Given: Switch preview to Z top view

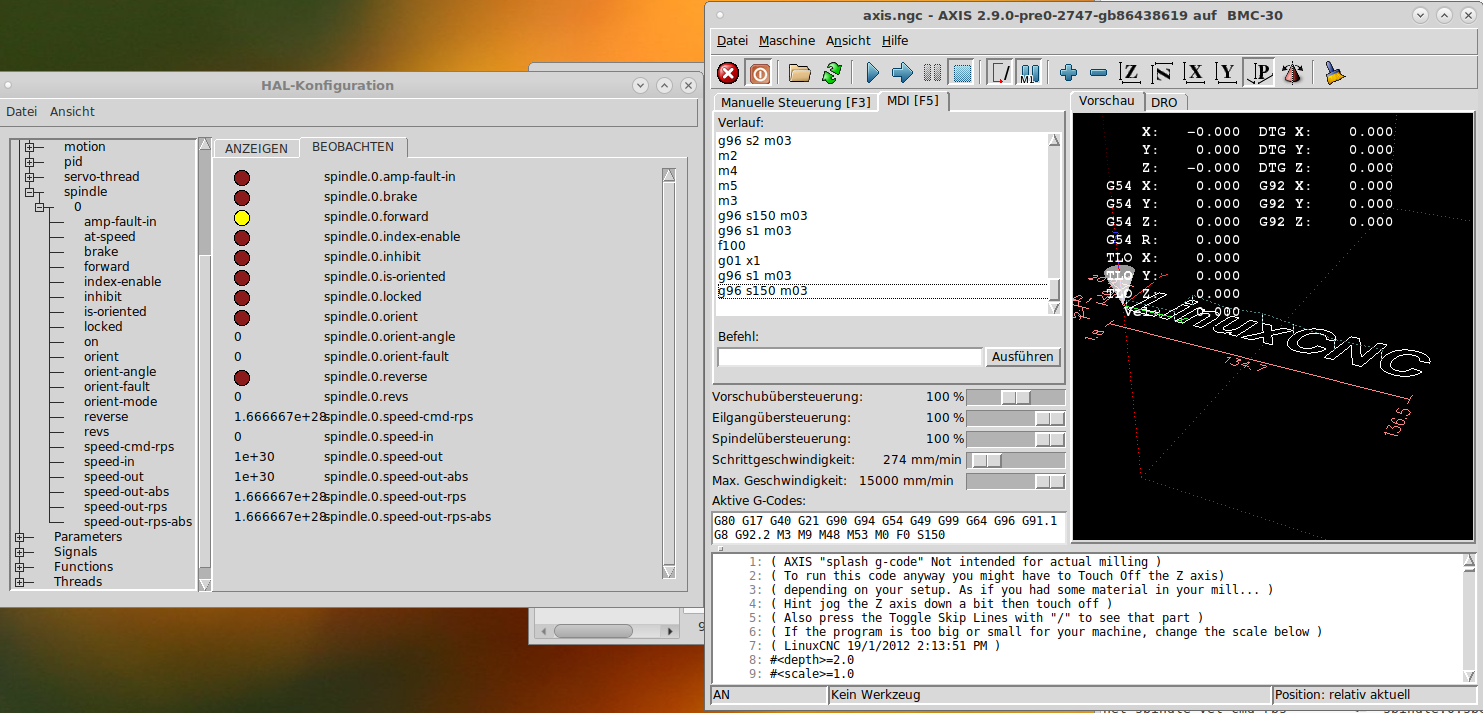Looking at the screenshot, I should (x=1130, y=73).
